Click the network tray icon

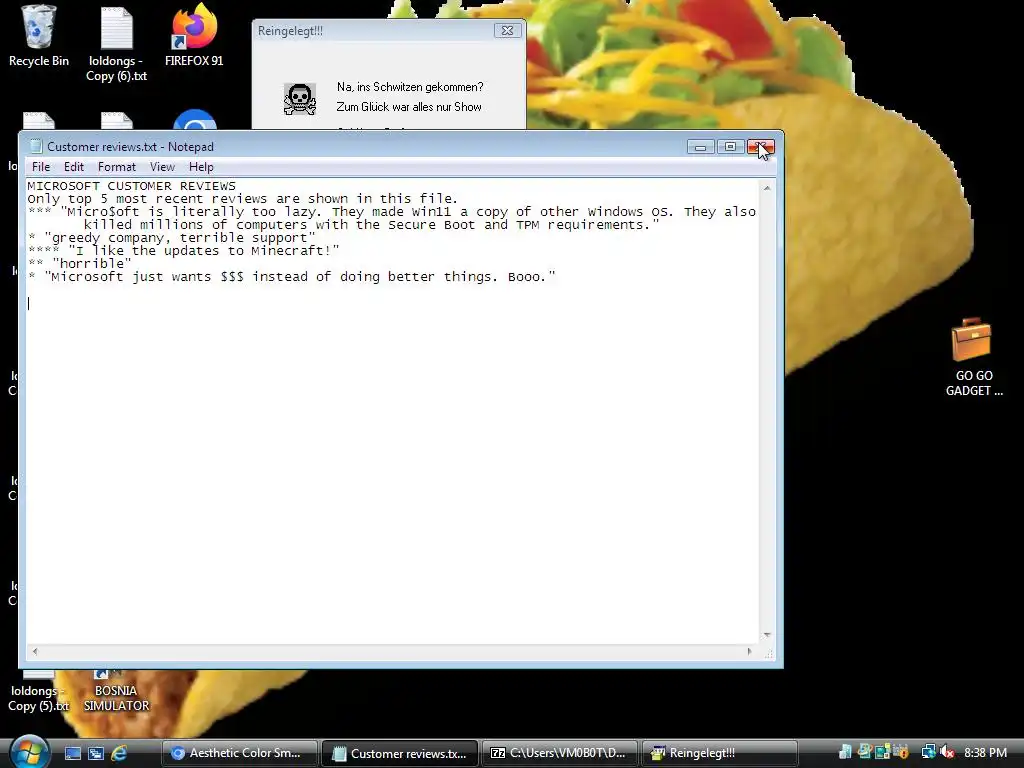[928, 752]
